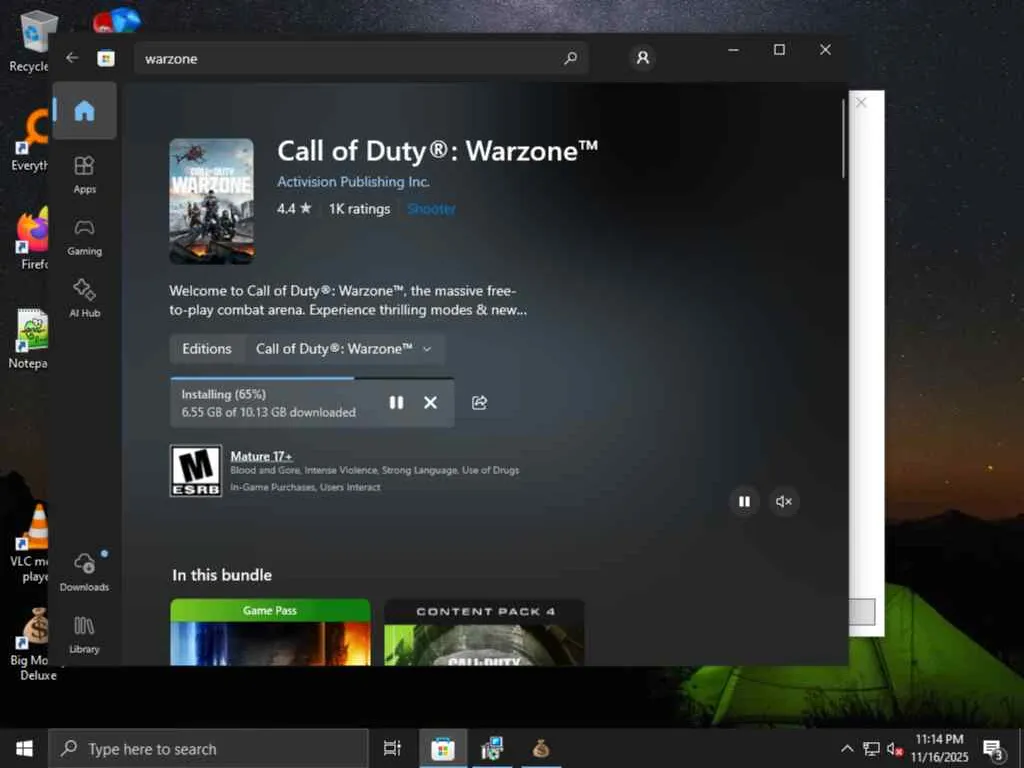Open Activision Publishing Inc. publisher link

[x=353, y=182]
